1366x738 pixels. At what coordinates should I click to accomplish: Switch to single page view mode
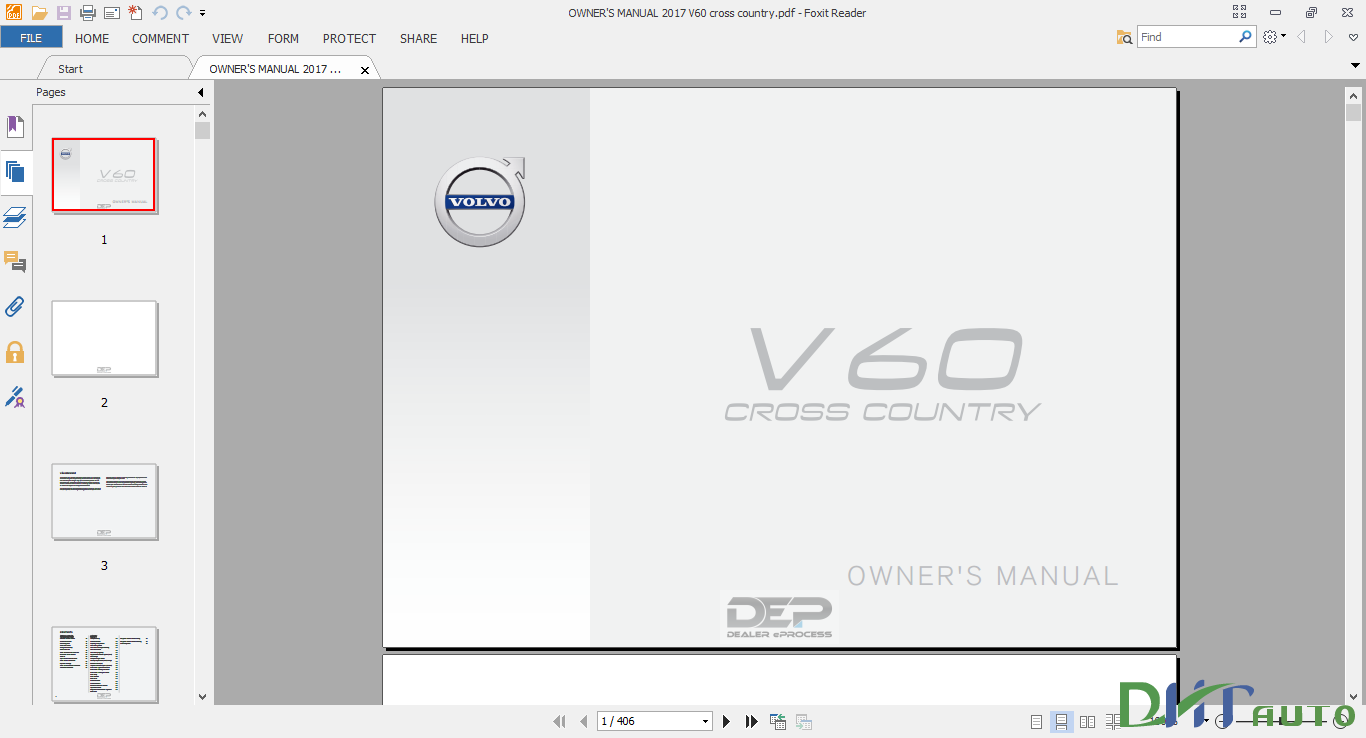pyautogui.click(x=1036, y=721)
